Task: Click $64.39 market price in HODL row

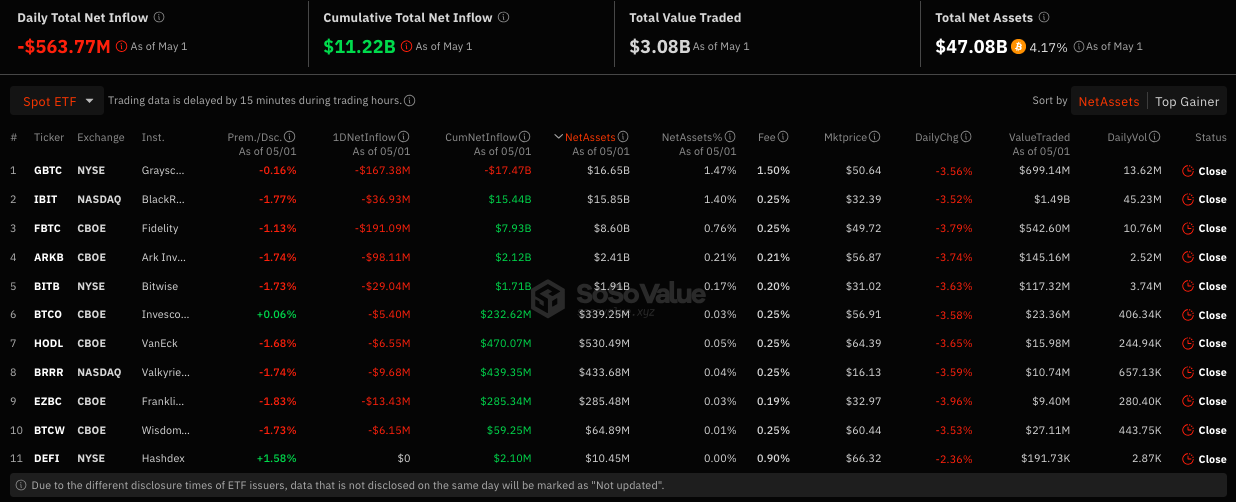Action: click(862, 343)
